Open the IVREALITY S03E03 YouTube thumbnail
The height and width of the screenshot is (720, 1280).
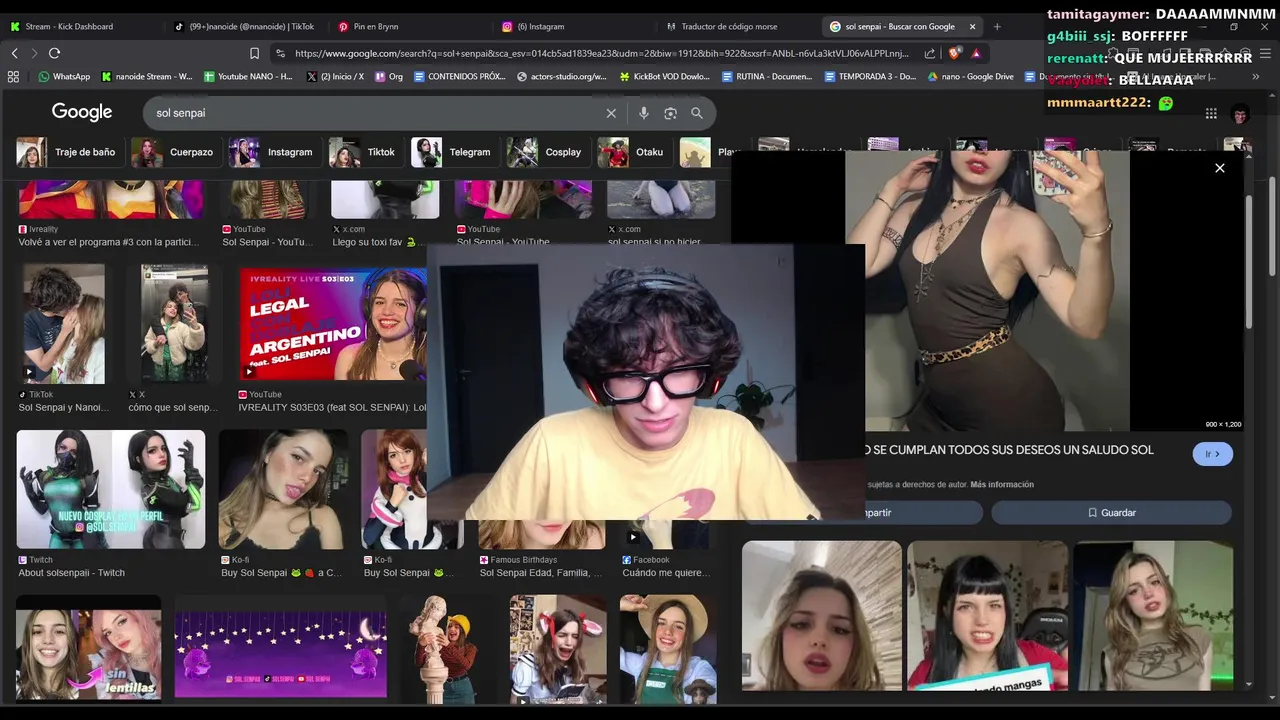[x=333, y=324]
